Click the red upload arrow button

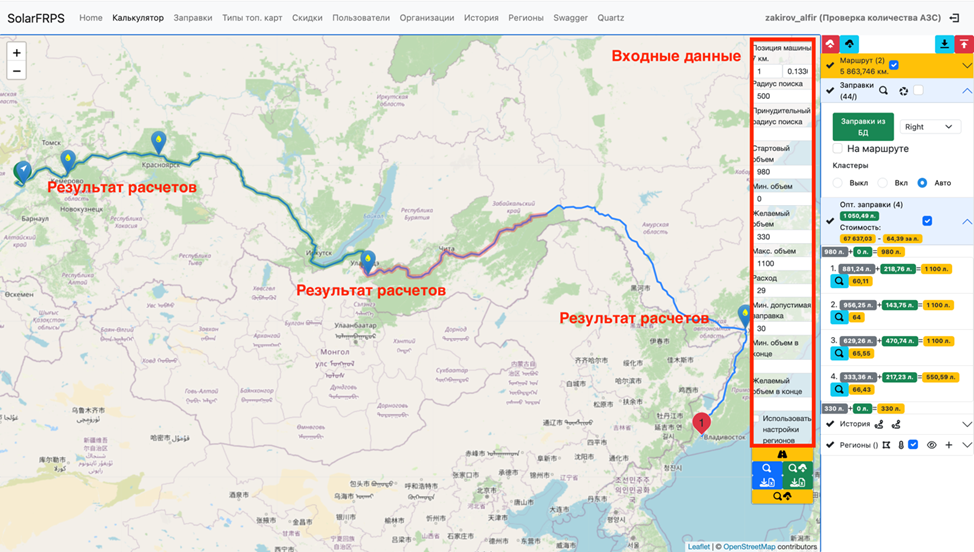963,44
